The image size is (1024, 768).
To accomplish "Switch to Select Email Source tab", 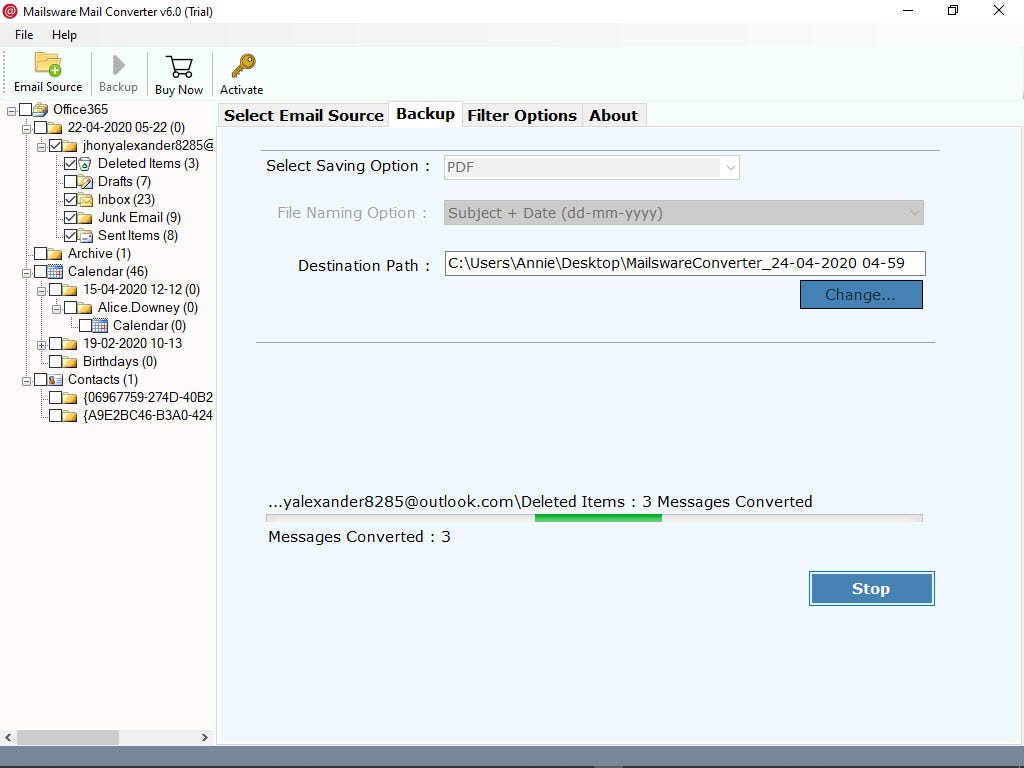I will pos(304,116).
